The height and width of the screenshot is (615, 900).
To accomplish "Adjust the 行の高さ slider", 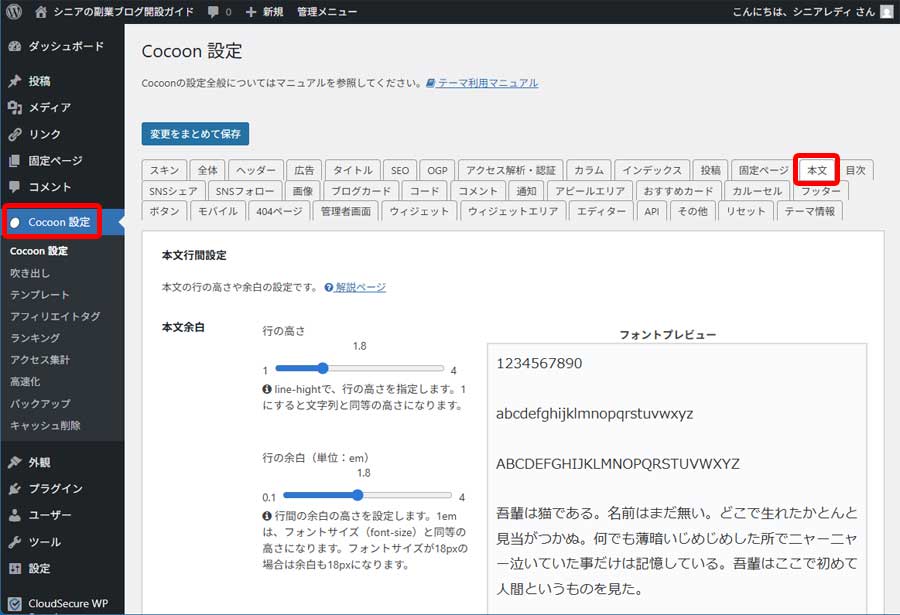I will [322, 367].
